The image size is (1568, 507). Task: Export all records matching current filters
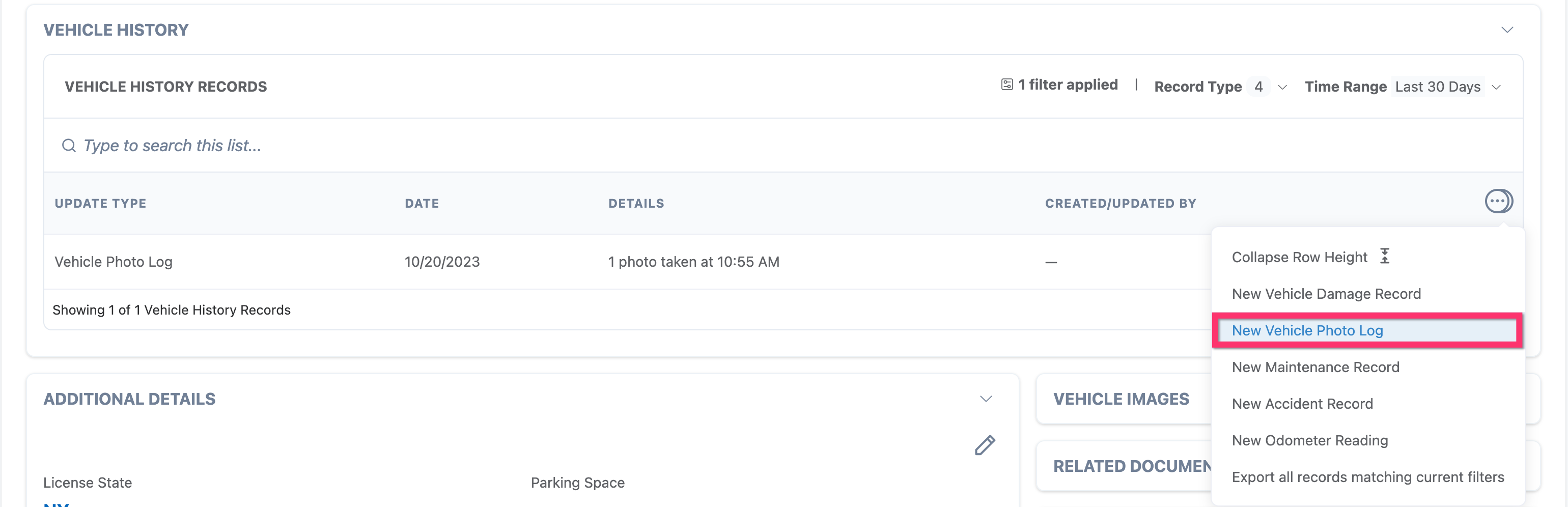pyautogui.click(x=1367, y=476)
